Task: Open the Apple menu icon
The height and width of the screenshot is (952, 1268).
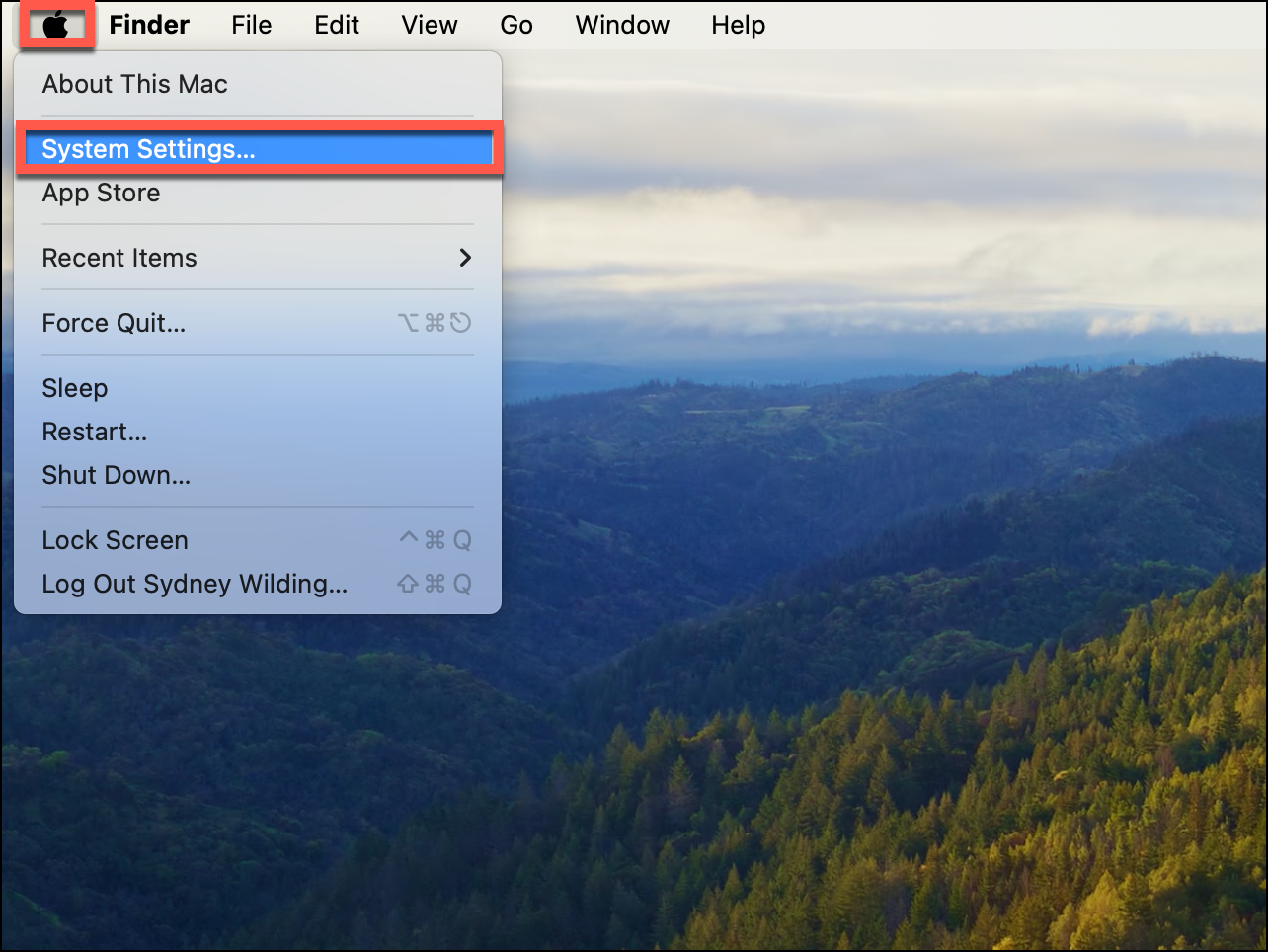Action: coord(56,25)
